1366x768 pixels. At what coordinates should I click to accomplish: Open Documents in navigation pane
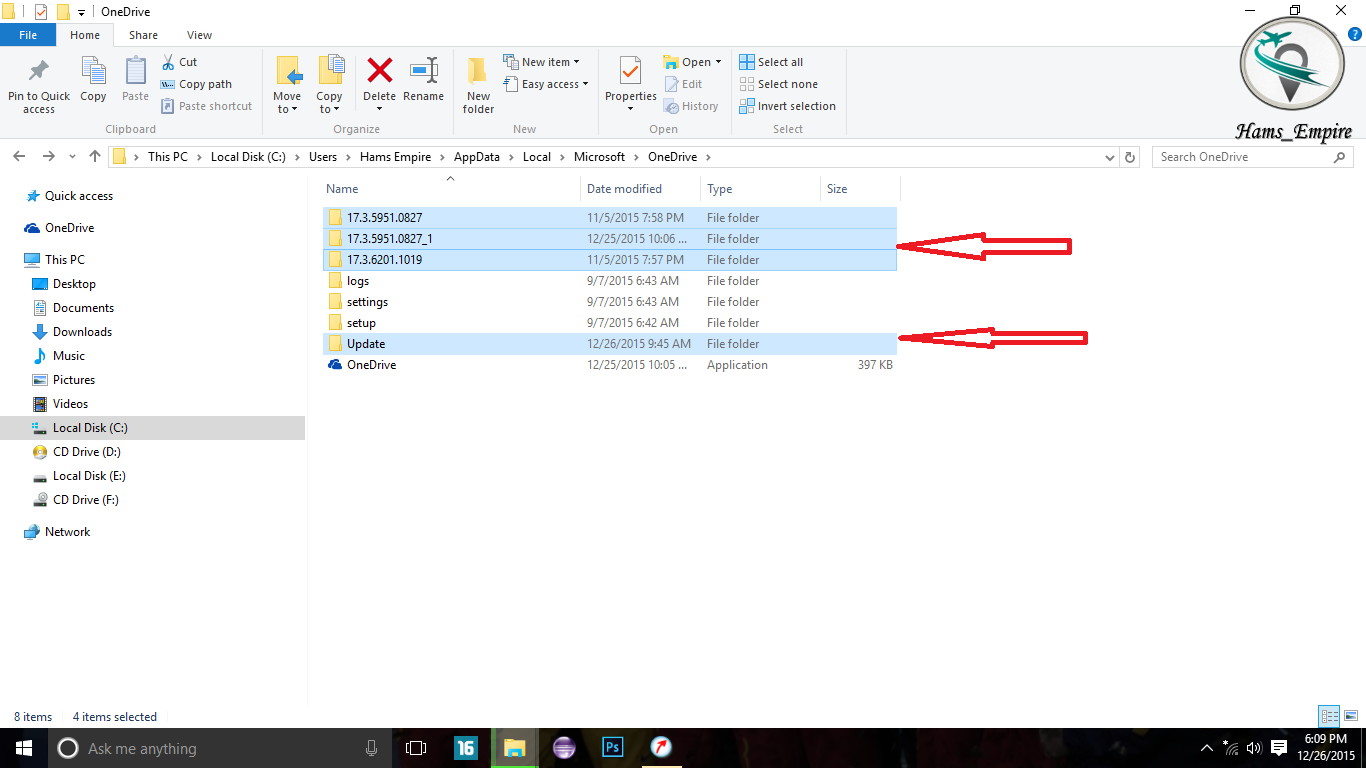pos(74,308)
